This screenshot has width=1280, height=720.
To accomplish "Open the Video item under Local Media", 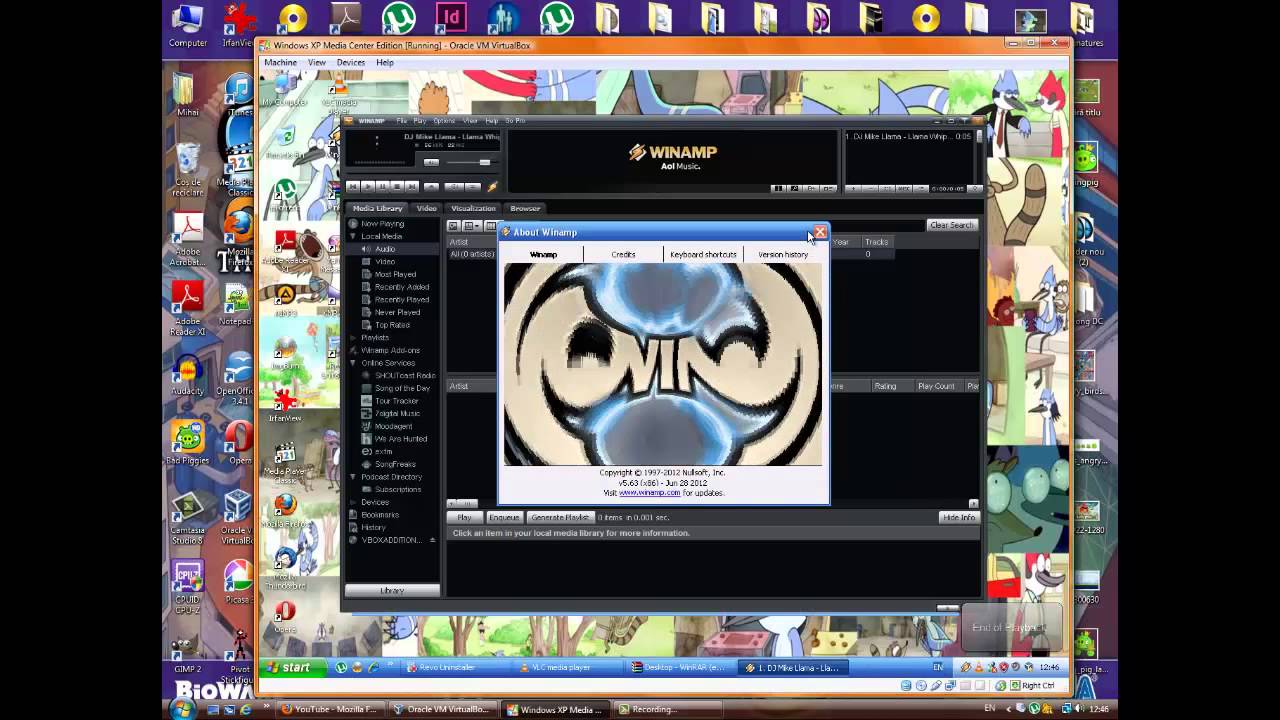I will click(x=385, y=261).
